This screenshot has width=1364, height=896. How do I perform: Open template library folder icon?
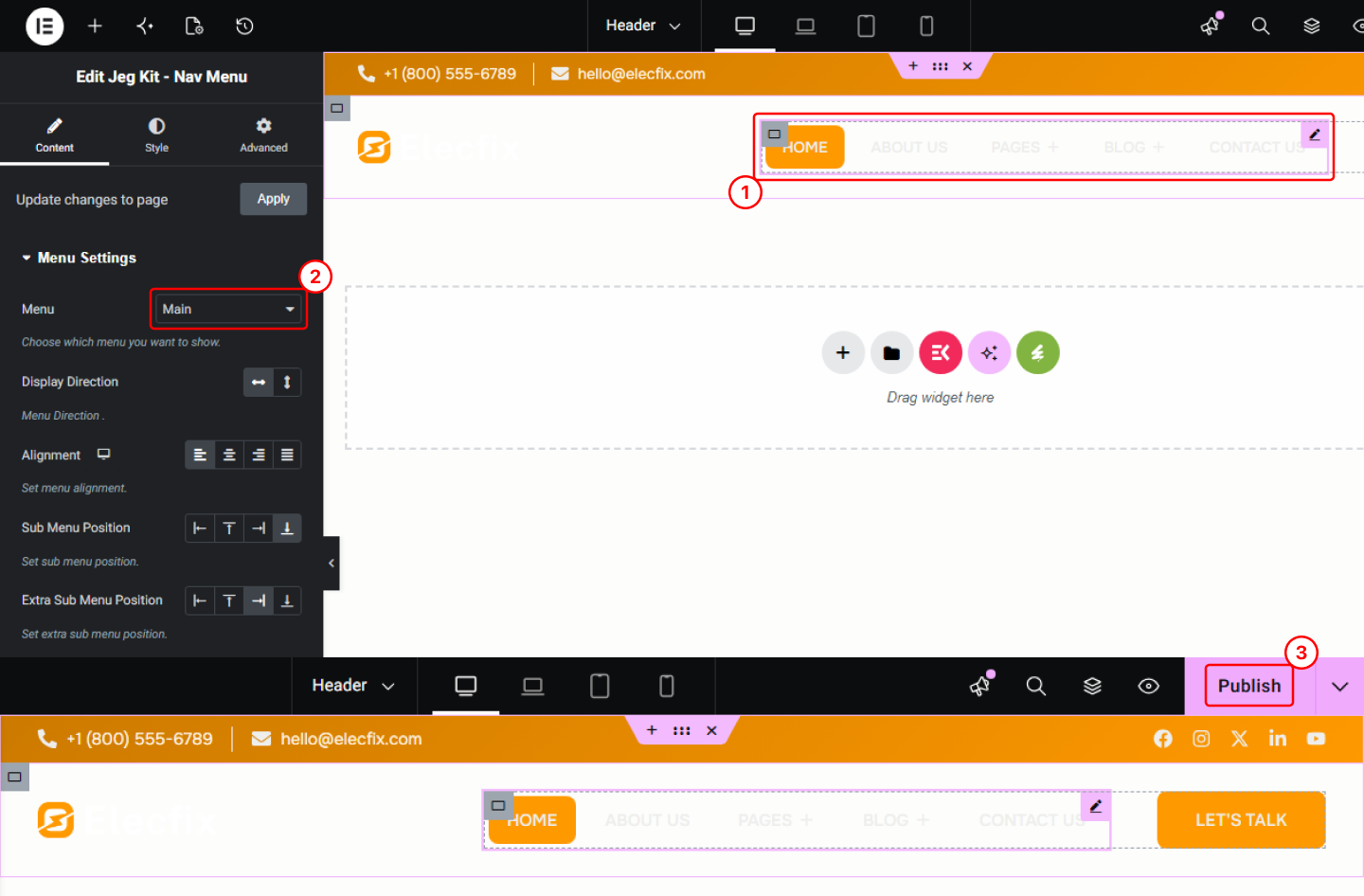pyautogui.click(x=891, y=353)
